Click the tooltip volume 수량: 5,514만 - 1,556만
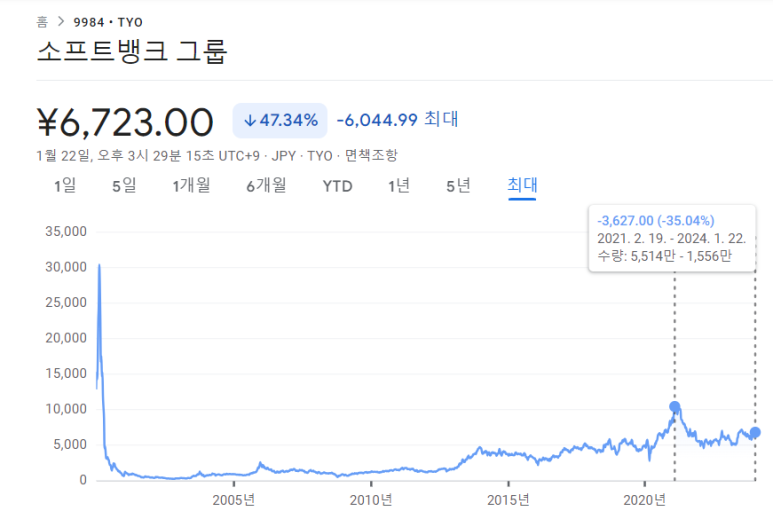Image resolution: width=773 pixels, height=519 pixels. pos(665,256)
